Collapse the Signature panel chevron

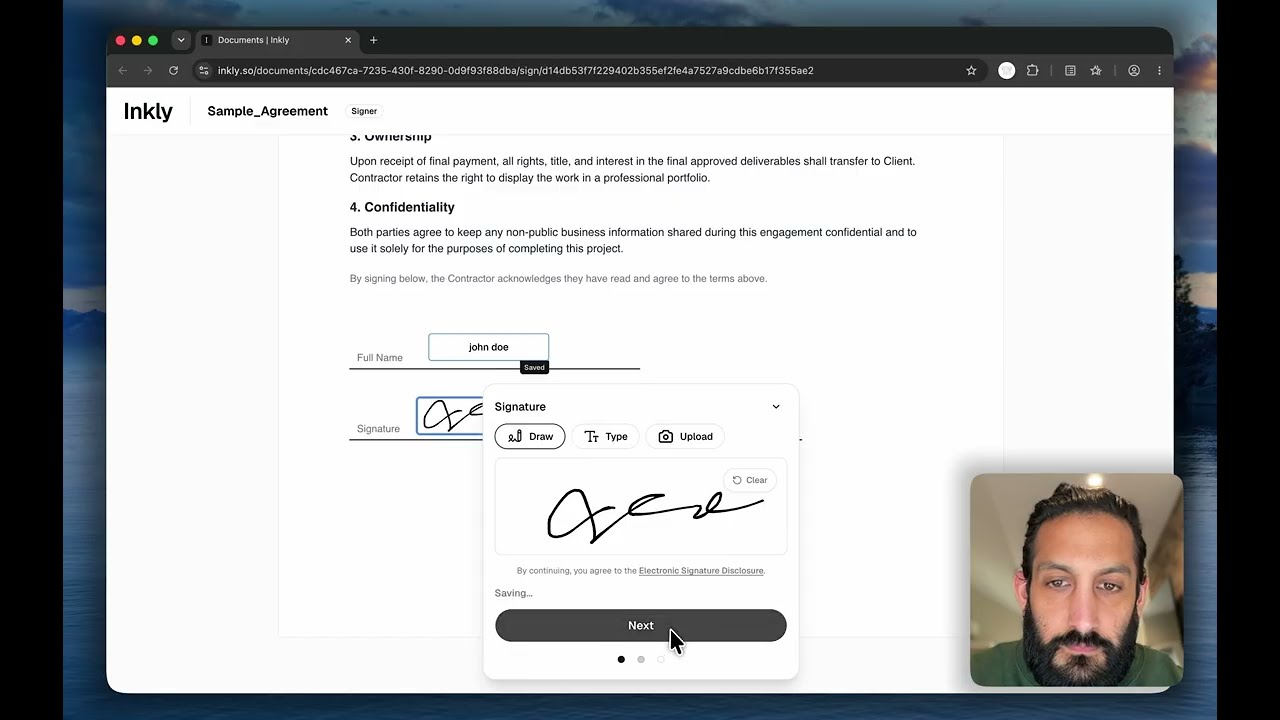776,407
